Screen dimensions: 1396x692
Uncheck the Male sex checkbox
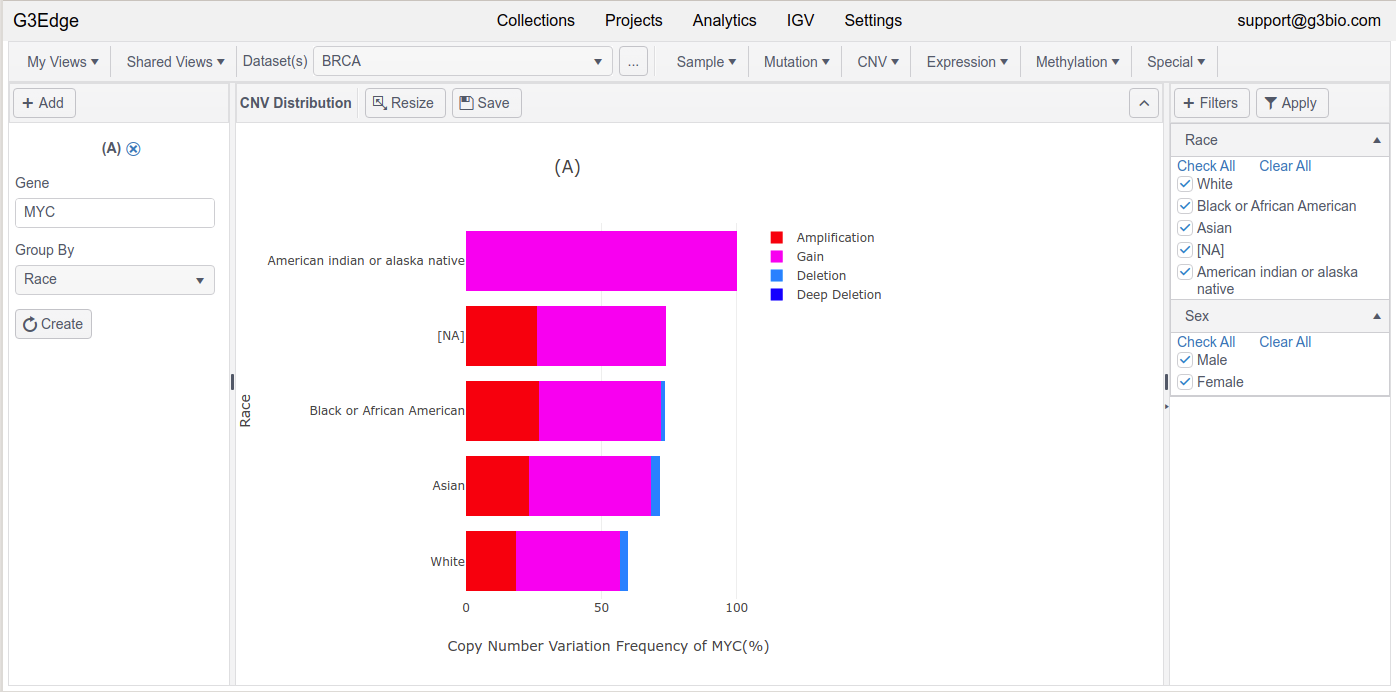pos(1185,360)
